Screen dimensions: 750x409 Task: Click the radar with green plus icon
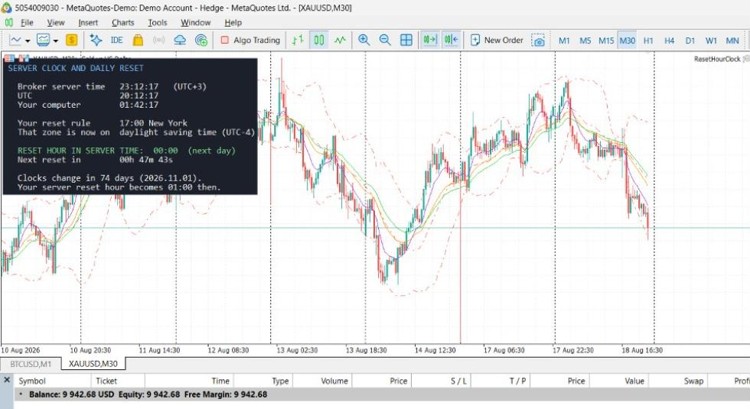point(201,40)
